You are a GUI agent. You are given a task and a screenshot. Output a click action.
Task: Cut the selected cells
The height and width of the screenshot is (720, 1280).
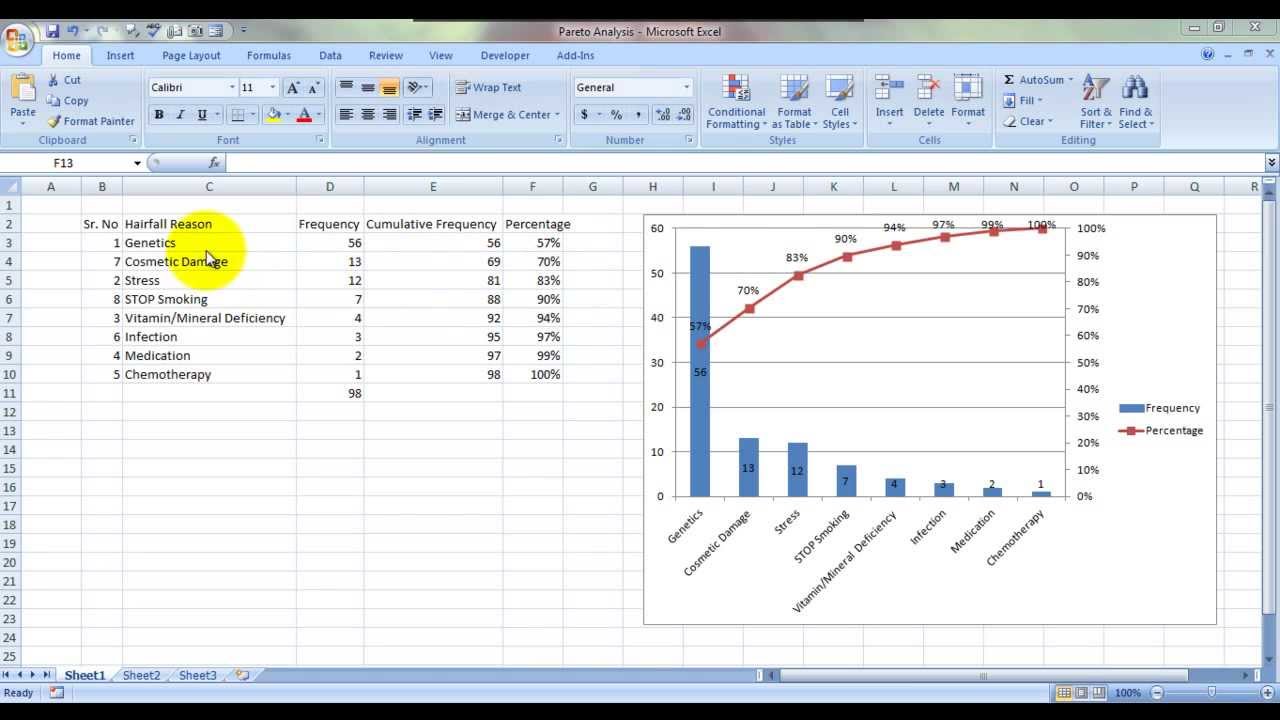64,80
